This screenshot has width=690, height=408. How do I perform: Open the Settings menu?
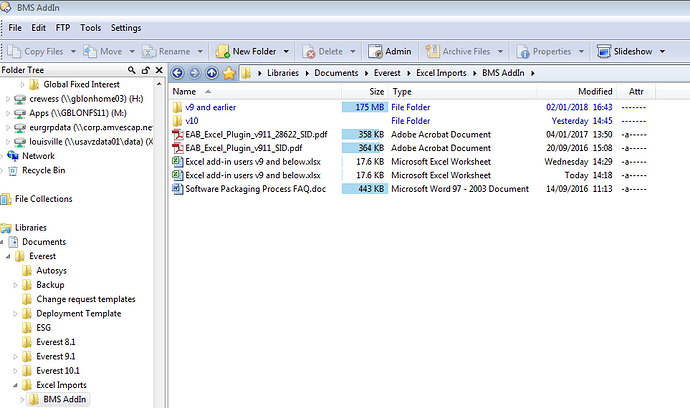[x=126, y=28]
